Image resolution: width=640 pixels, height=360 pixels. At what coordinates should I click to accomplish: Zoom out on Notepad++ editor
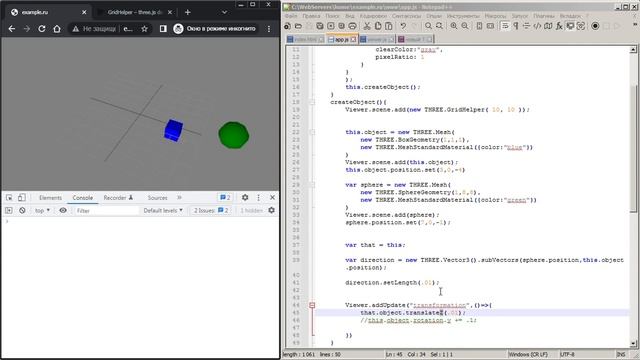pyautogui.click(x=465, y=26)
